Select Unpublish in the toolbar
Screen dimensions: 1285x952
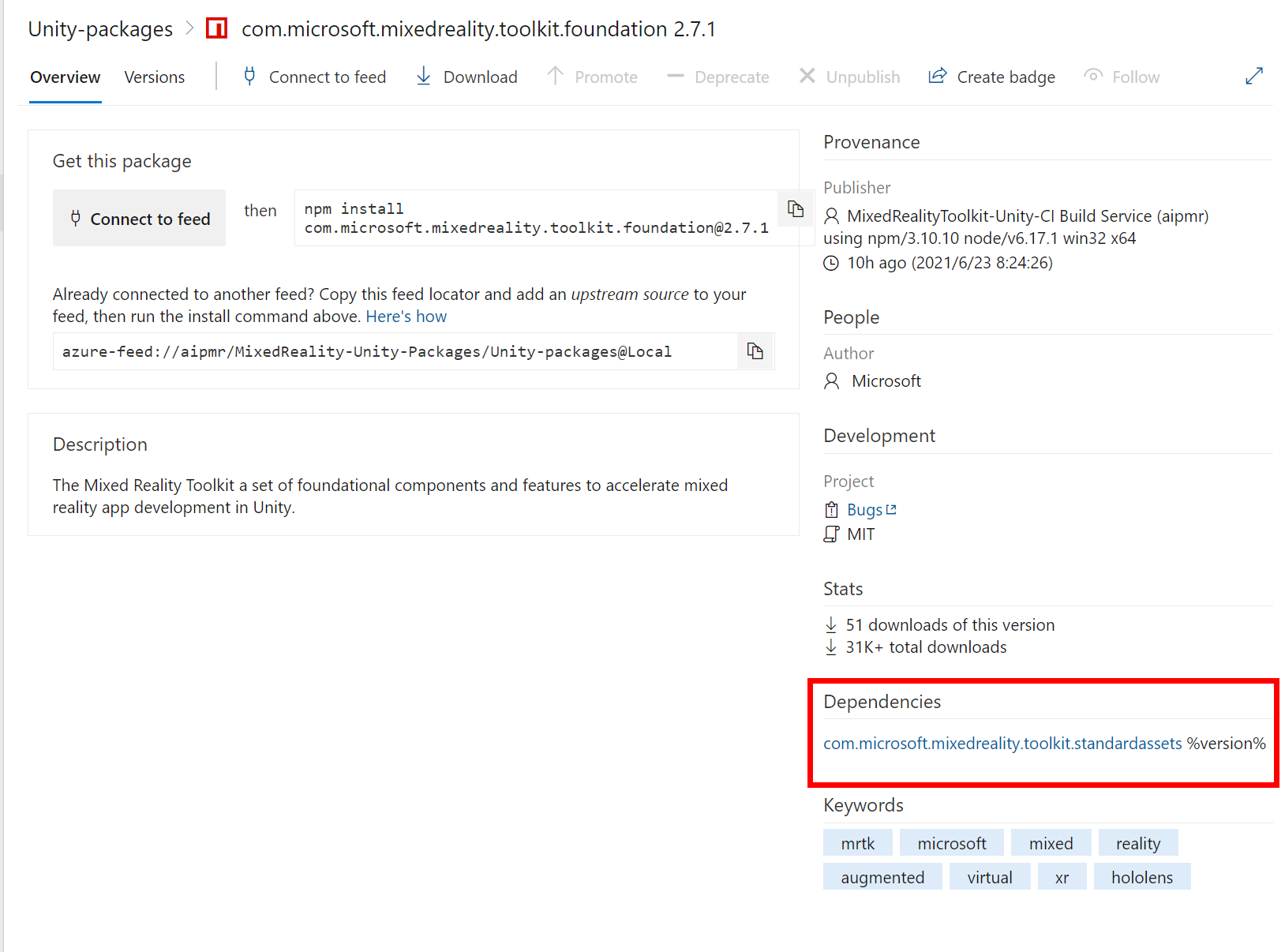tap(864, 77)
